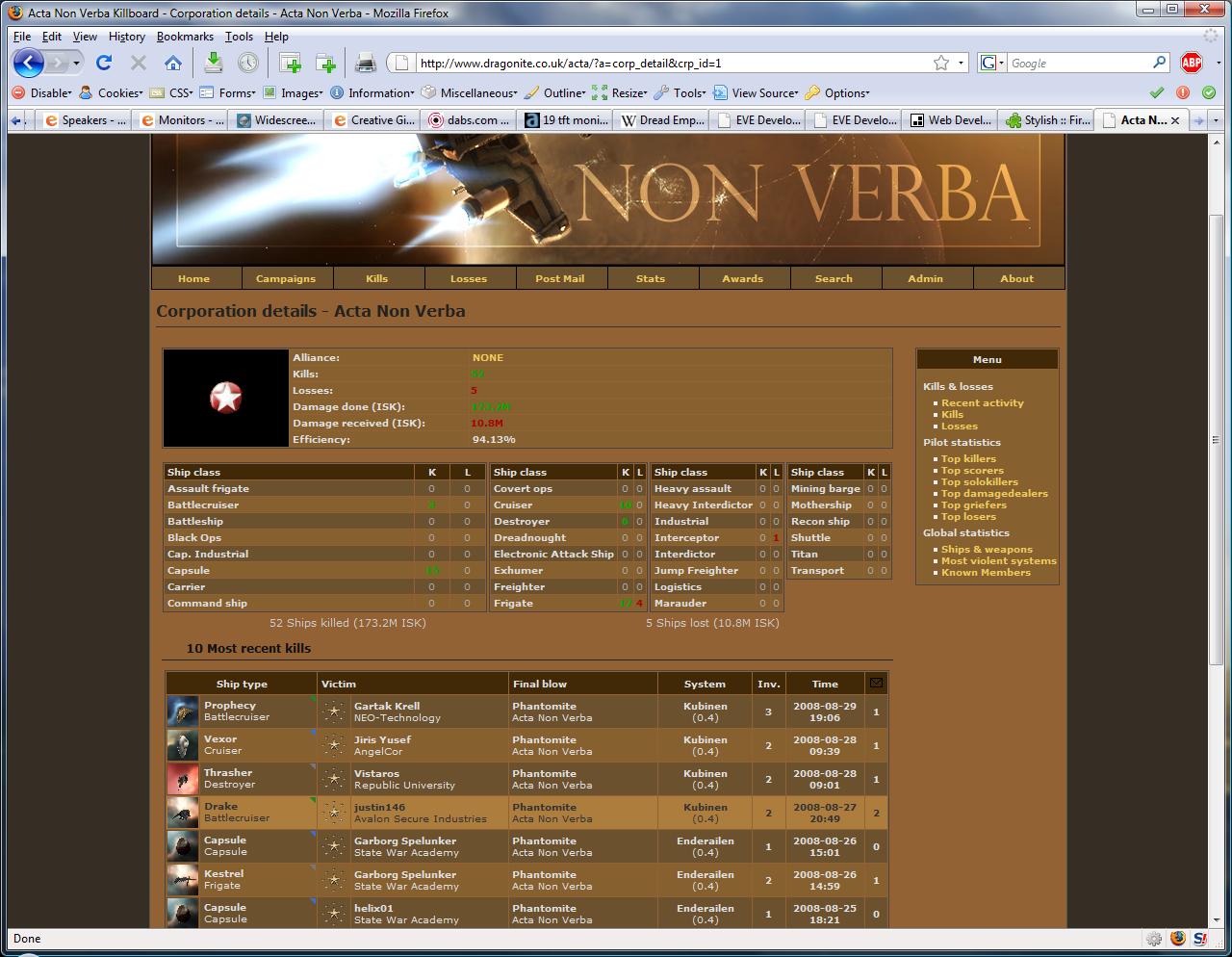Open the Google search engine selector
This screenshot has height=957, width=1232.
point(992,63)
